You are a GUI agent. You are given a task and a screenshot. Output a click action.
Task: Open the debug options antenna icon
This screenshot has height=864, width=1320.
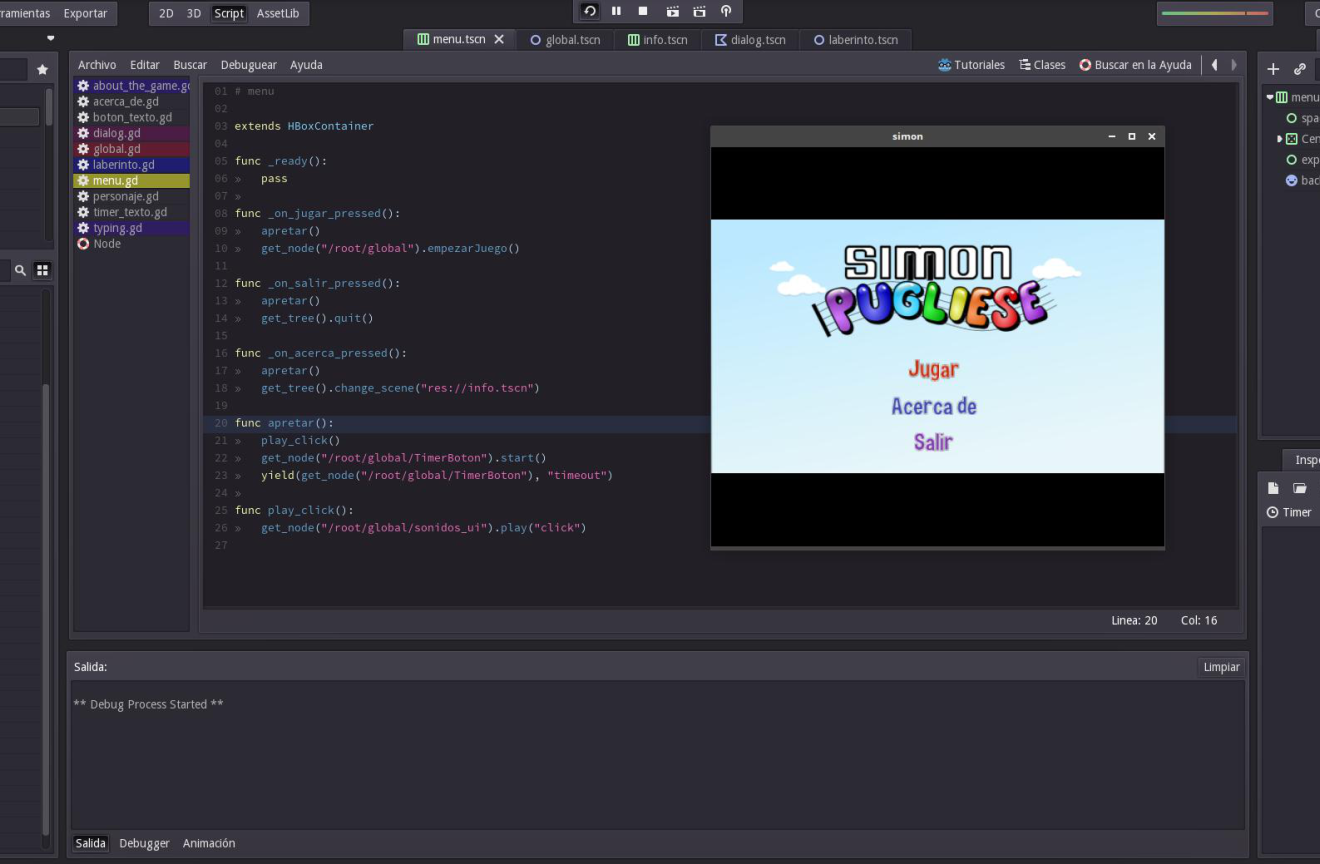click(726, 11)
